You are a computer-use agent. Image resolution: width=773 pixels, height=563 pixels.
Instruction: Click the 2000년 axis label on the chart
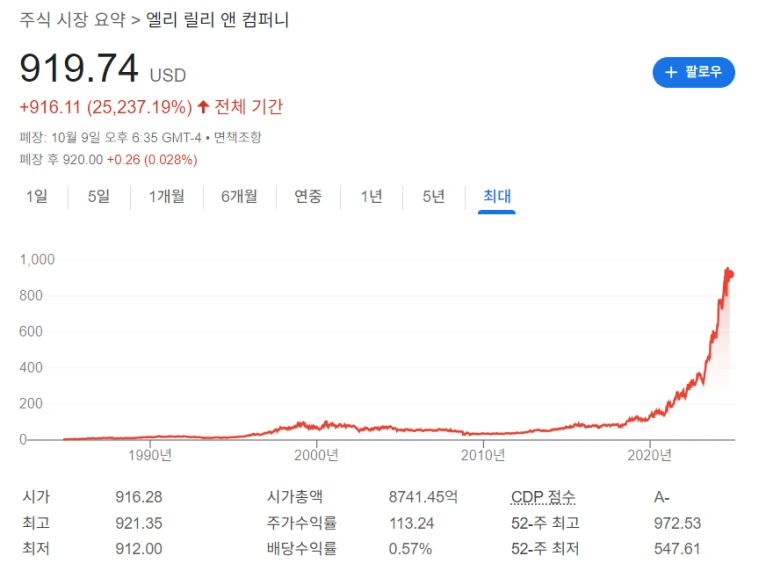[316, 455]
